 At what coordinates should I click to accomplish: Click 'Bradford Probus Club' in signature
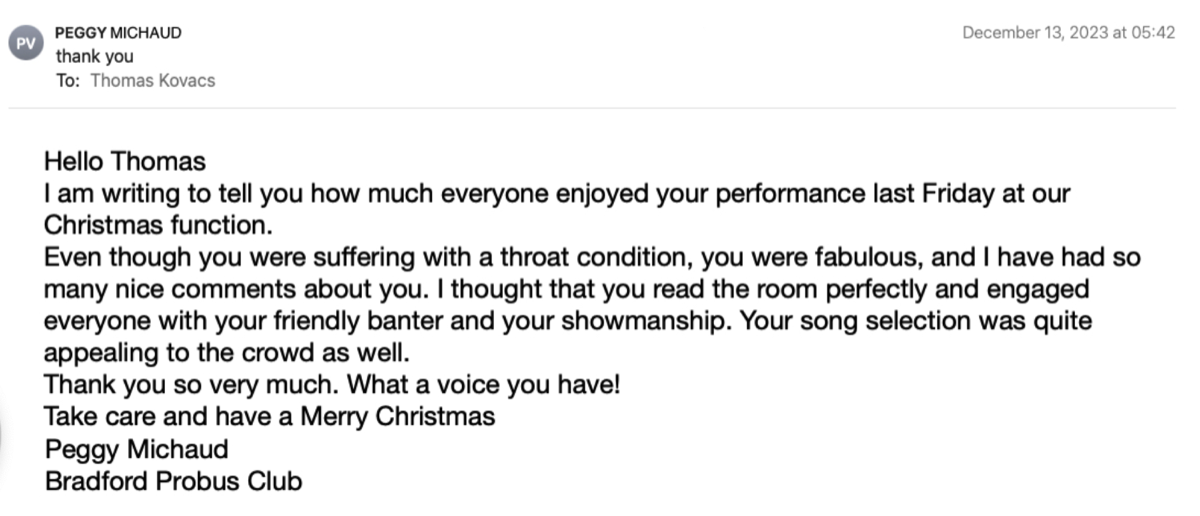click(x=173, y=481)
